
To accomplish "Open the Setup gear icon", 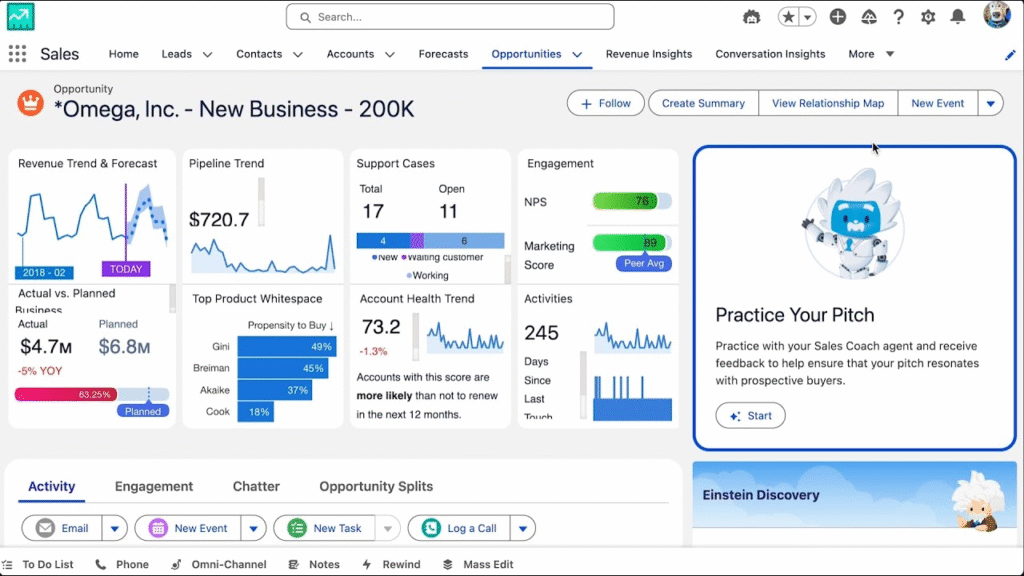I will (928, 17).
